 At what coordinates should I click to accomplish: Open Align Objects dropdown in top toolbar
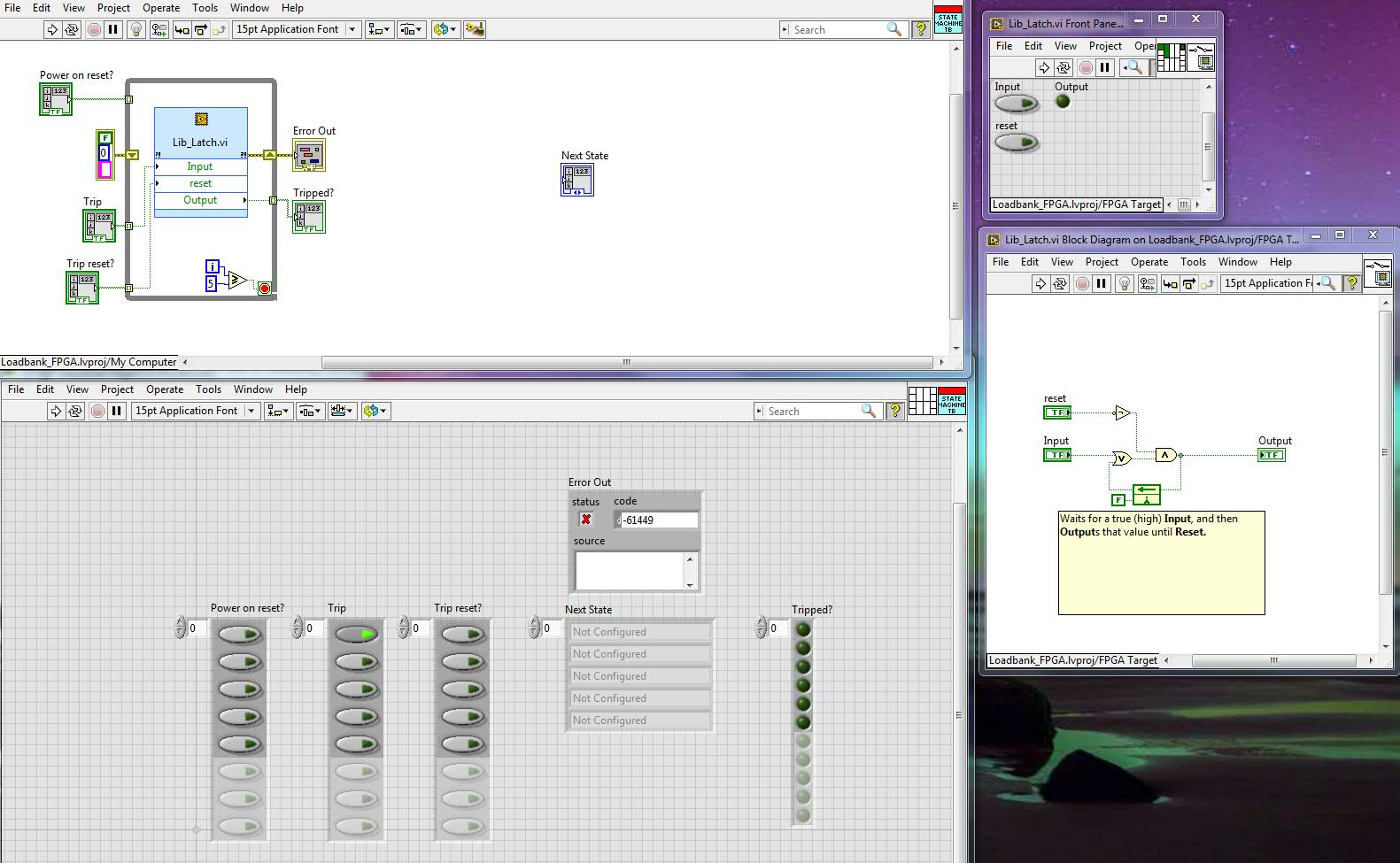pyautogui.click(x=379, y=29)
